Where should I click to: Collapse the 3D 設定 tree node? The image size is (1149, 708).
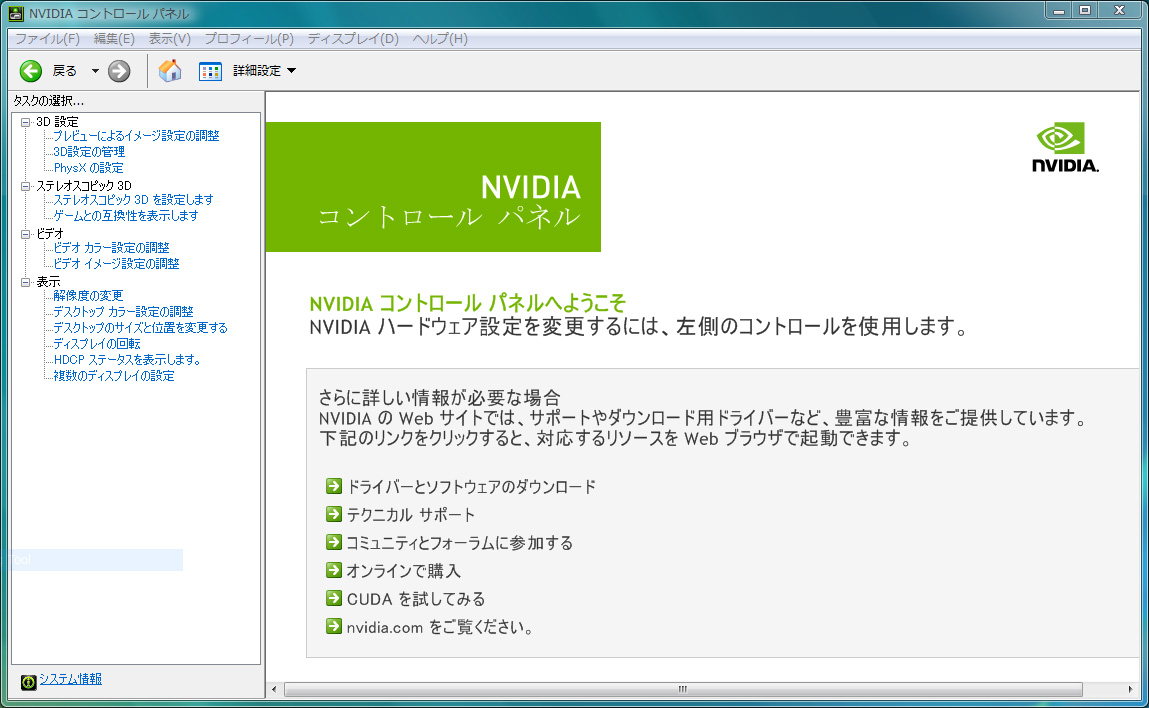[26, 122]
